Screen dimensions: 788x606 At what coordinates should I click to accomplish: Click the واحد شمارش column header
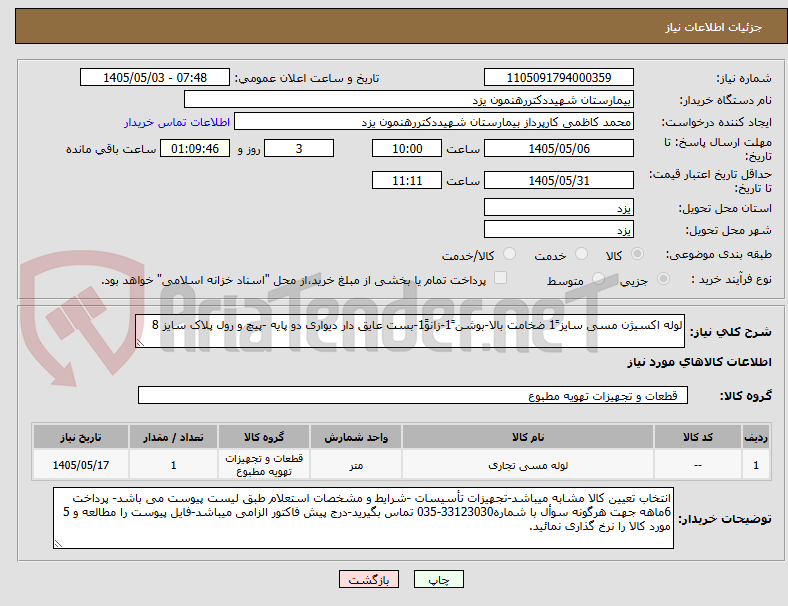356,437
